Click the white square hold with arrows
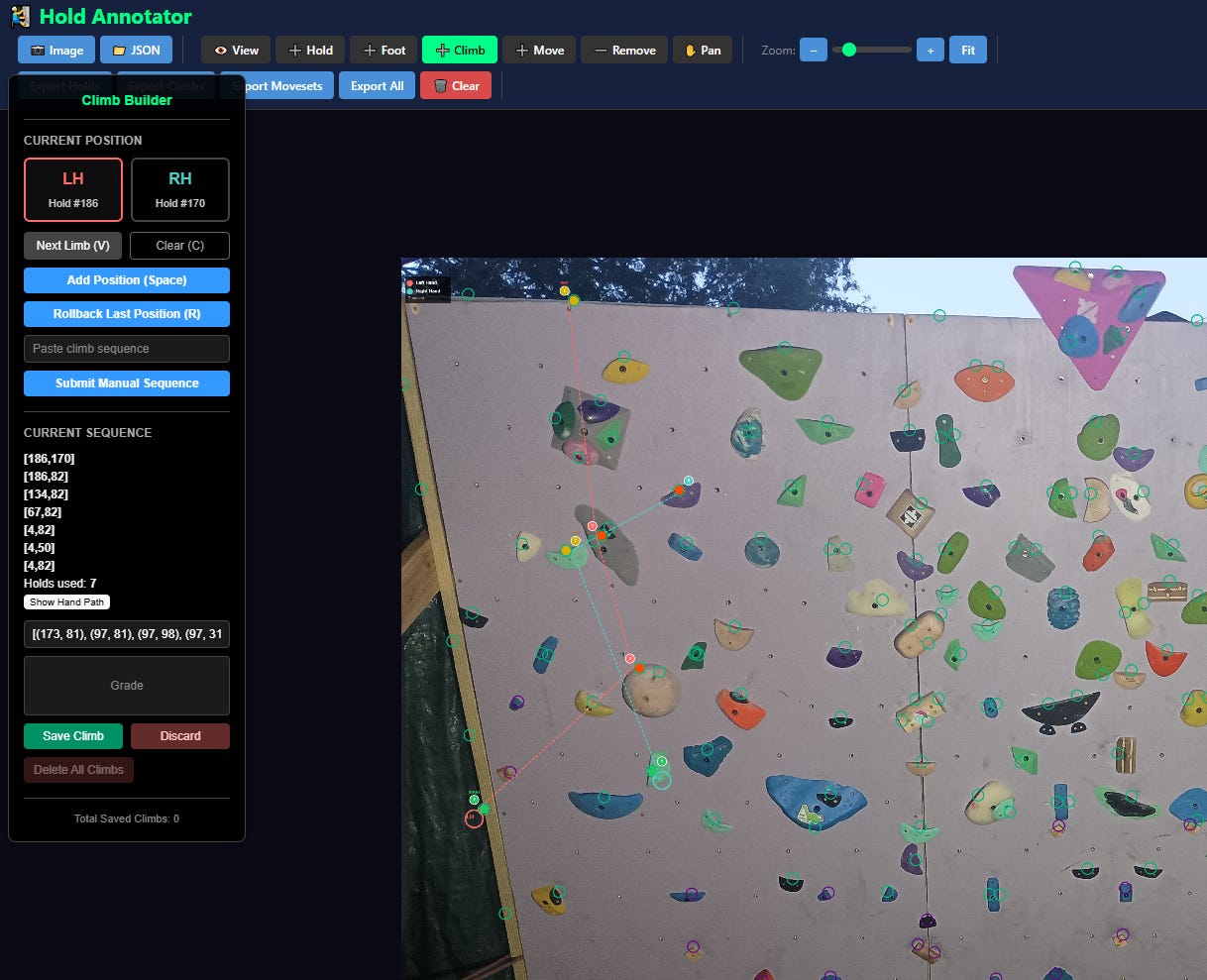Image resolution: width=1207 pixels, height=980 pixels. 910,514
